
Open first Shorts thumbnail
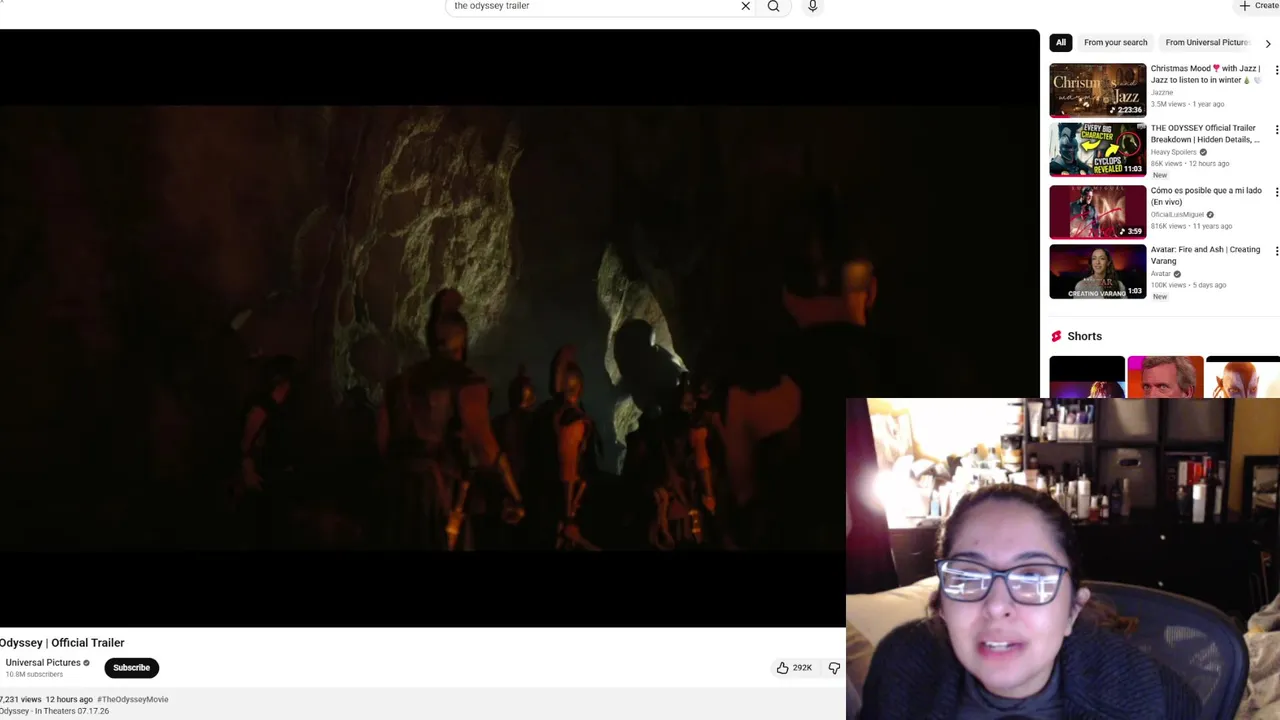coord(1087,377)
